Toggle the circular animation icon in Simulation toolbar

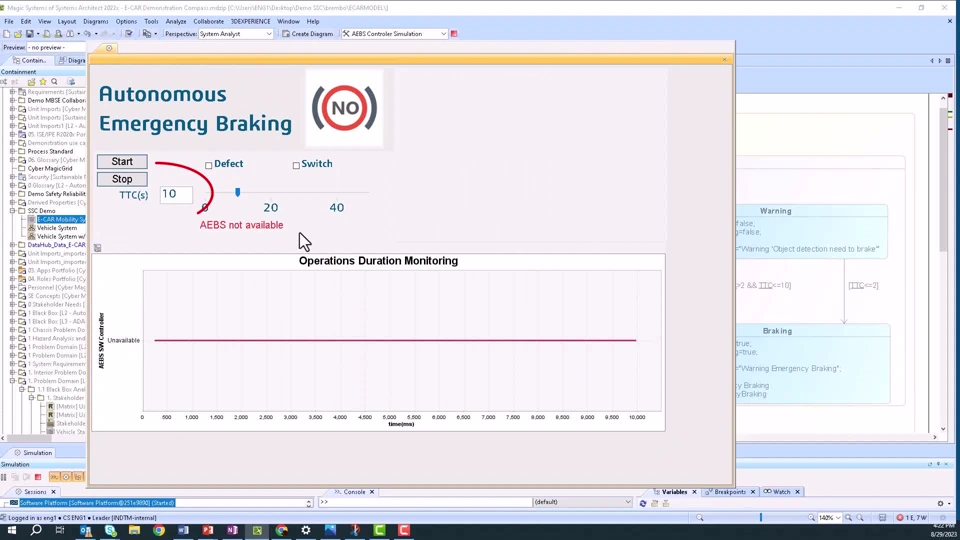pos(66,477)
